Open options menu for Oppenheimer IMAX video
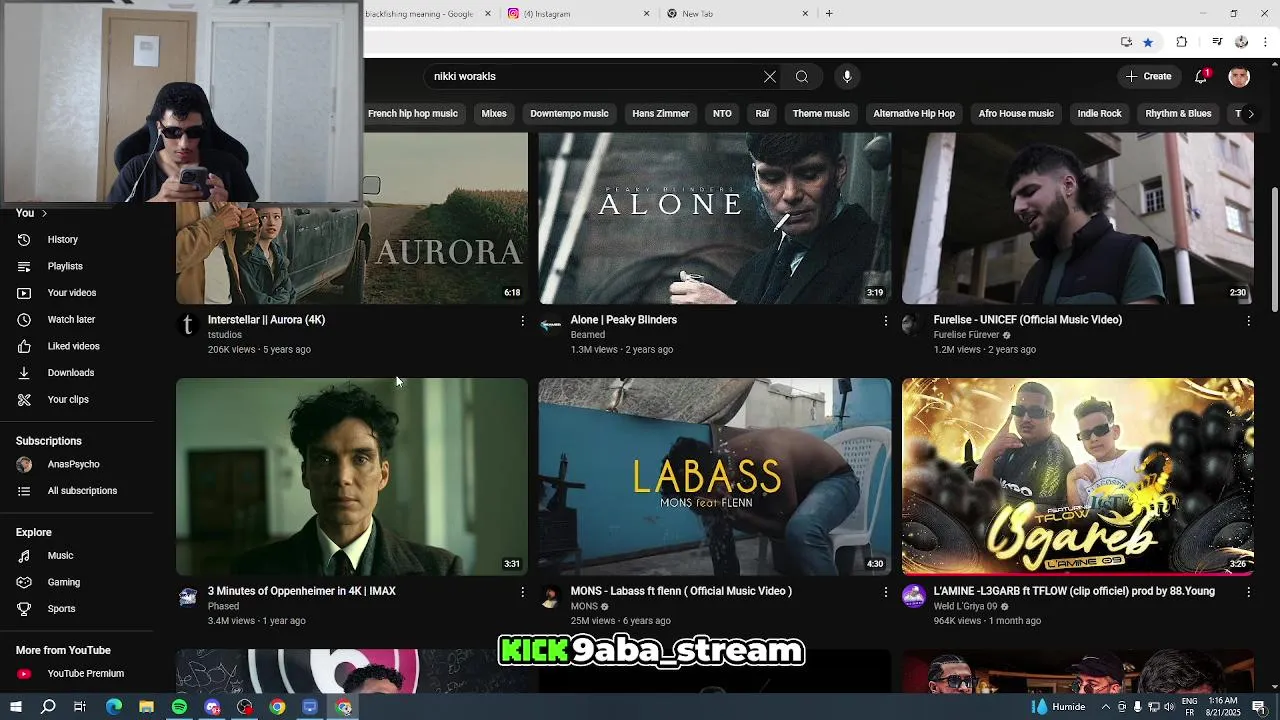 click(522, 592)
